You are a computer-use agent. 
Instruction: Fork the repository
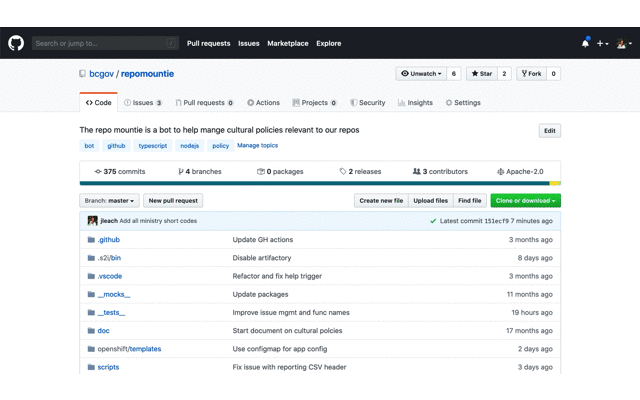(531, 73)
